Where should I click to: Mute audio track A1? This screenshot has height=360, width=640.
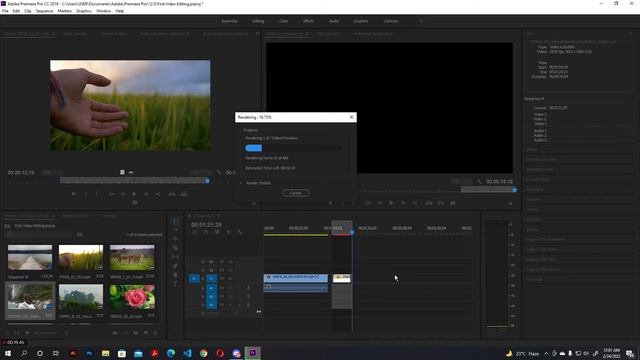[x=231, y=288]
